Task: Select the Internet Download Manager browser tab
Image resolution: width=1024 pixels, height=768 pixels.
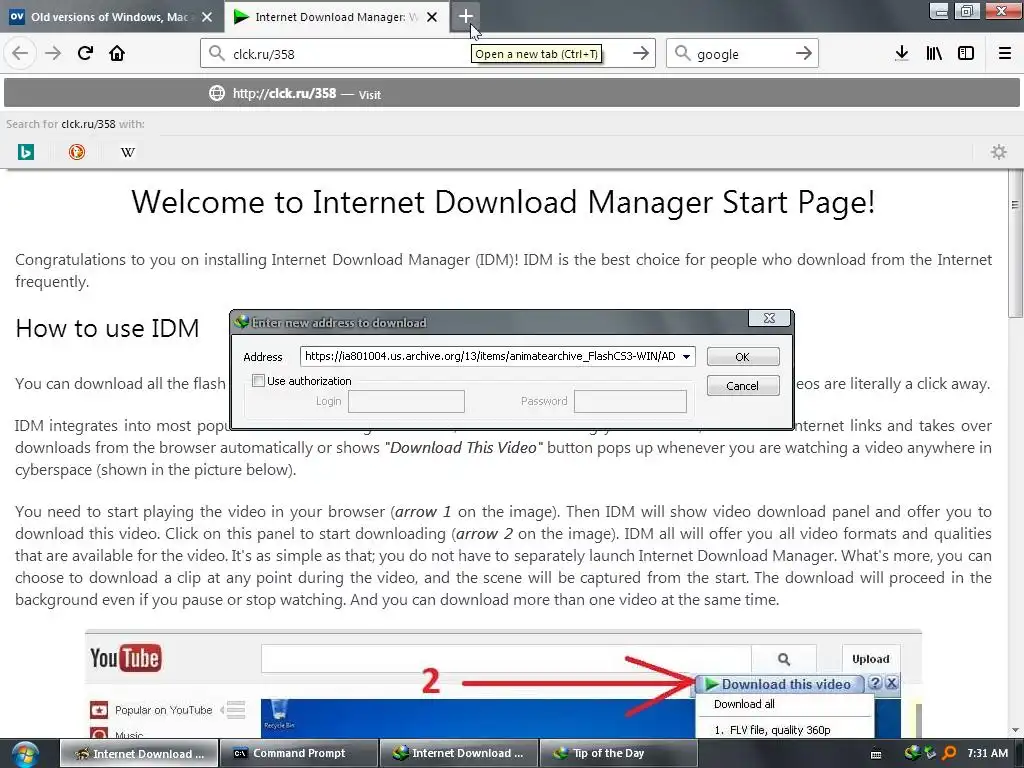Action: pos(336,17)
